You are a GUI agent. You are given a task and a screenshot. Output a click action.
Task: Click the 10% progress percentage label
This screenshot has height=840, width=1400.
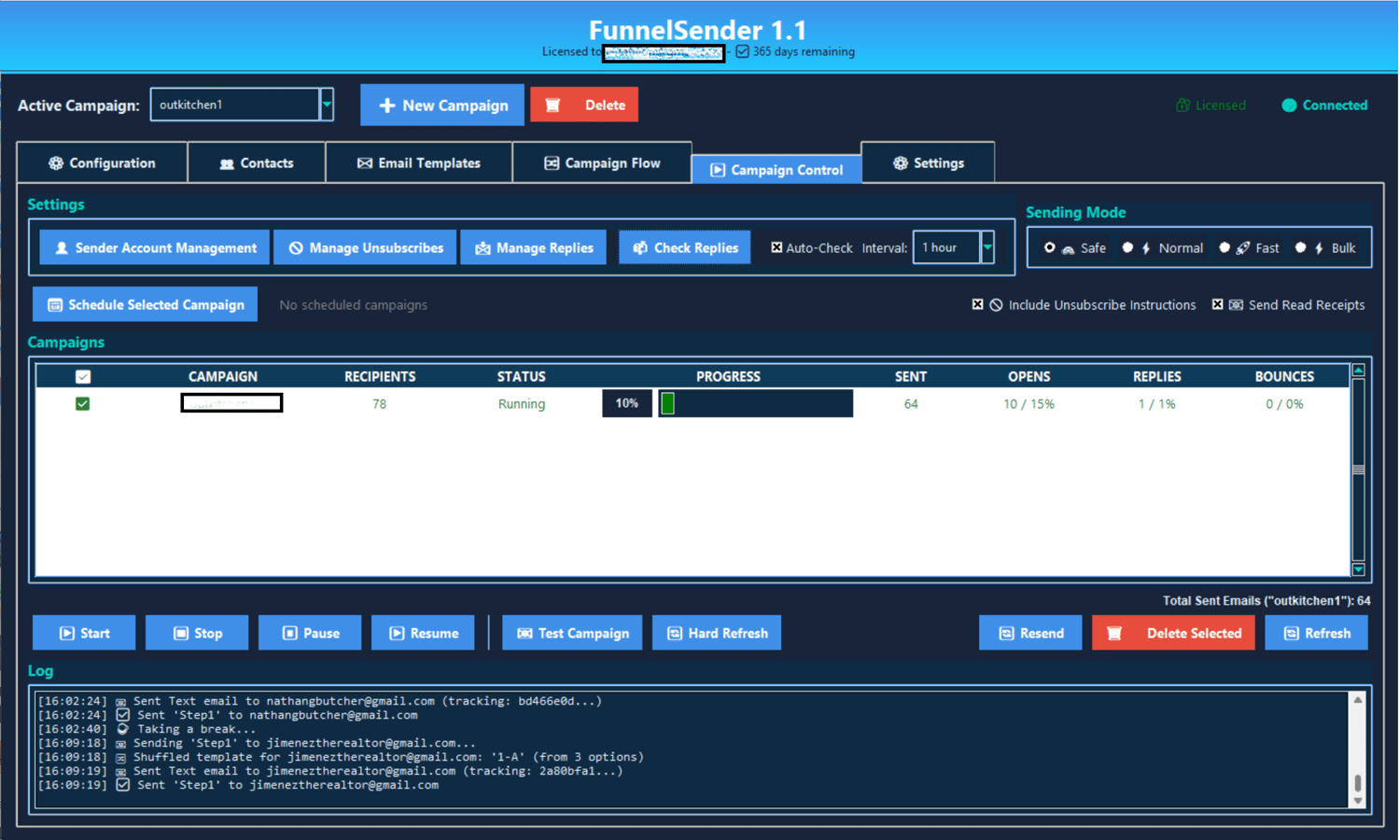click(627, 403)
